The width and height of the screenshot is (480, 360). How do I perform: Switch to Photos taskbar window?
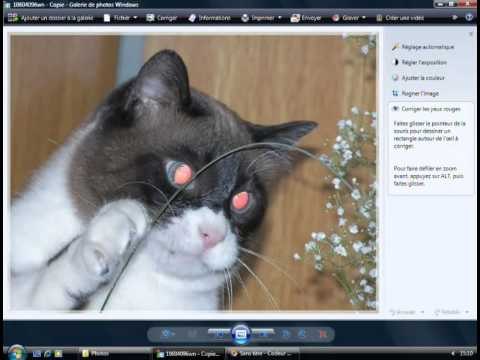pyautogui.click(x=114, y=353)
